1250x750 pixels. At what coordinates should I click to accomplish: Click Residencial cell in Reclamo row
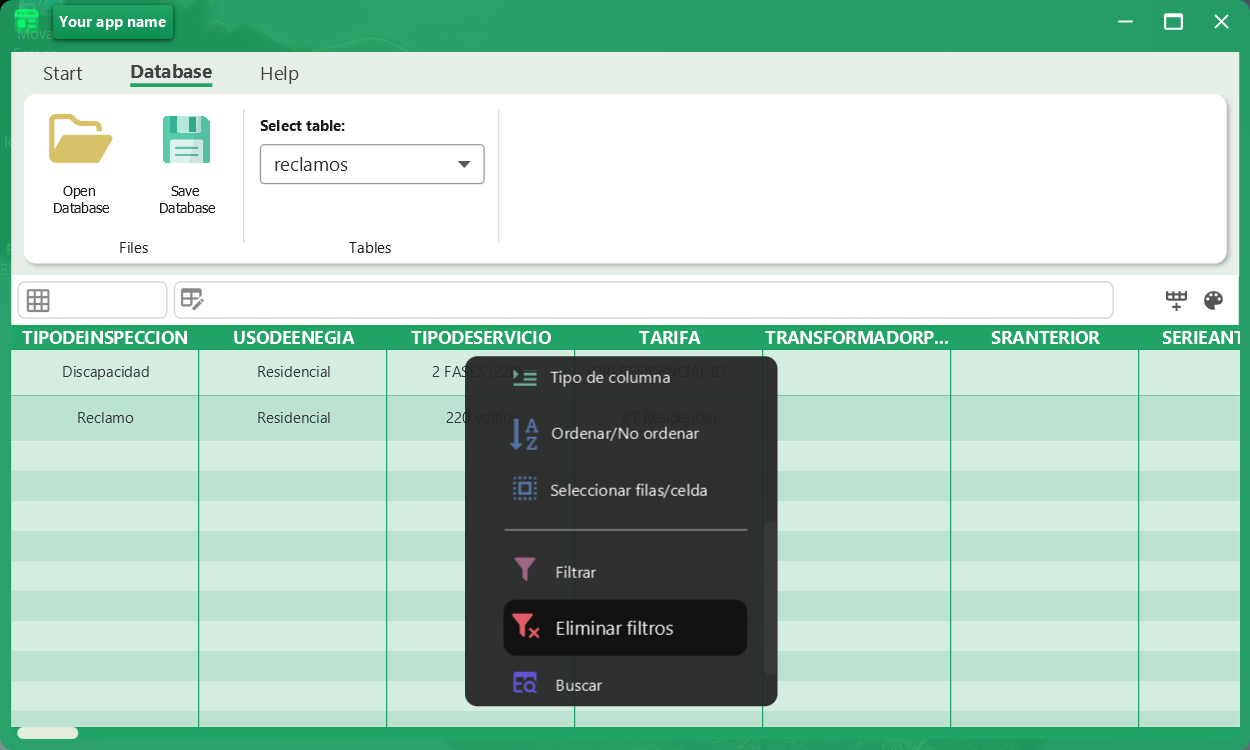pos(293,418)
